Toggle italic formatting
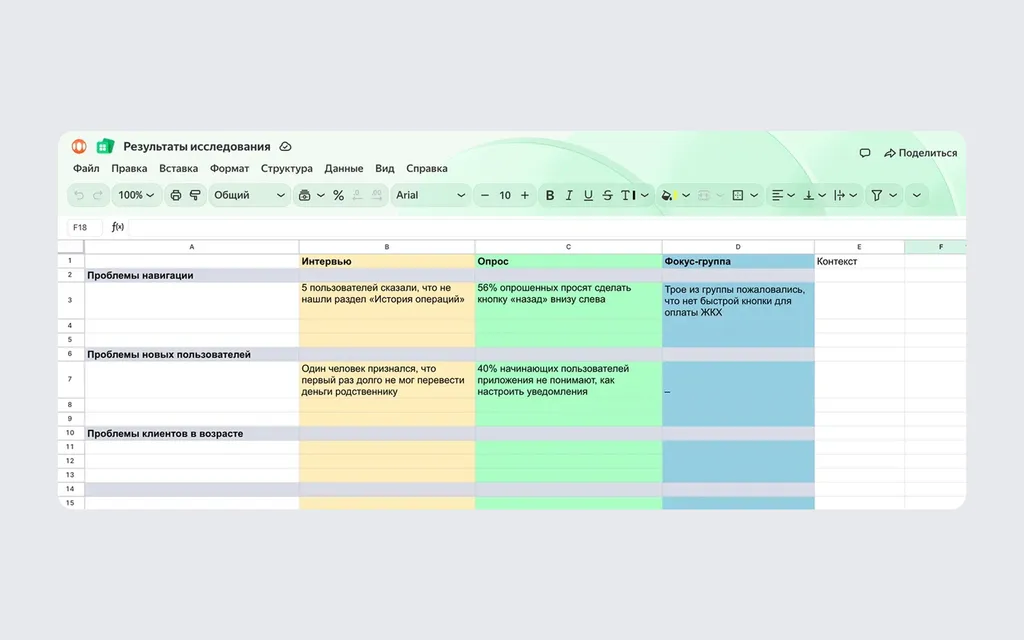The width and height of the screenshot is (1024, 640). (x=569, y=195)
